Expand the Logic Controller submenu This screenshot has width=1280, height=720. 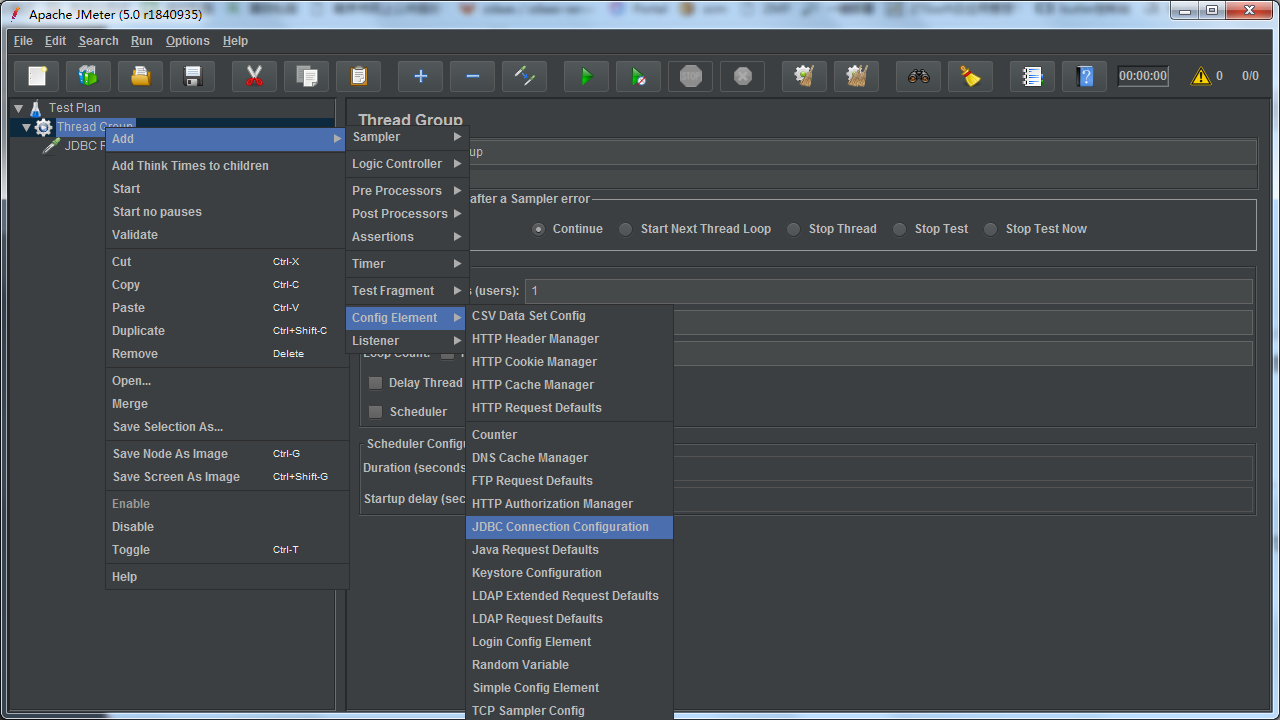pos(407,164)
